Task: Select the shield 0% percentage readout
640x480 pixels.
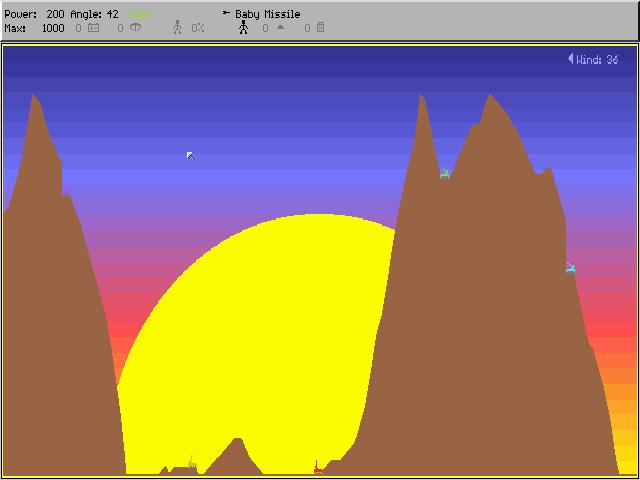Action: (198, 28)
